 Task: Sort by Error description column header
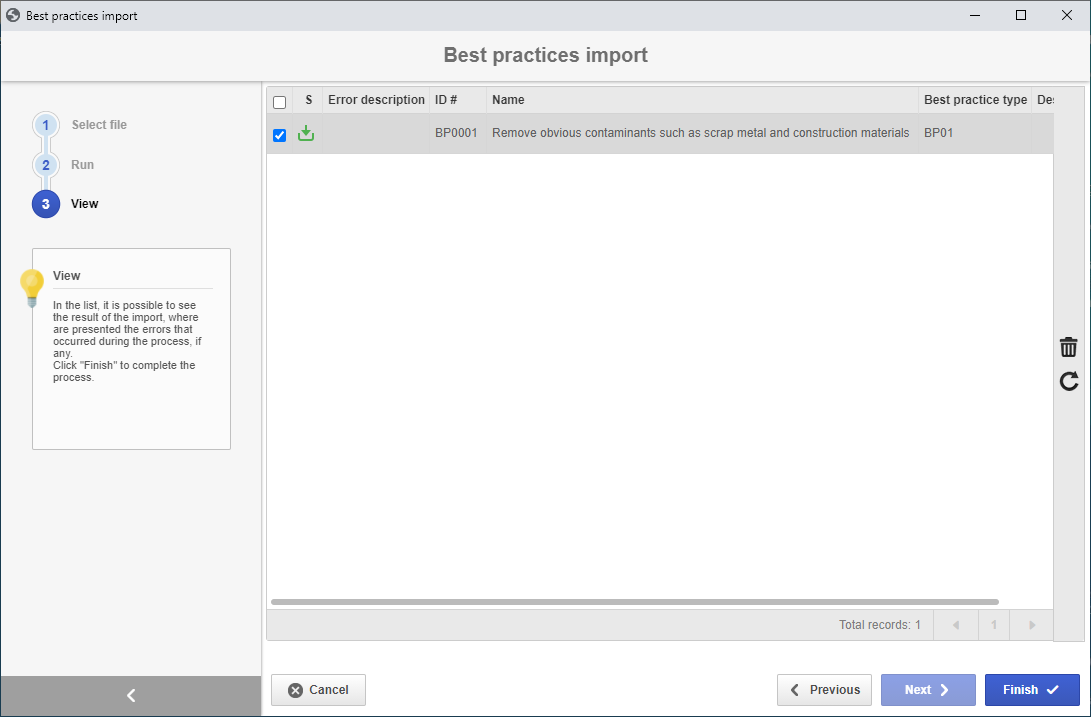pos(376,100)
